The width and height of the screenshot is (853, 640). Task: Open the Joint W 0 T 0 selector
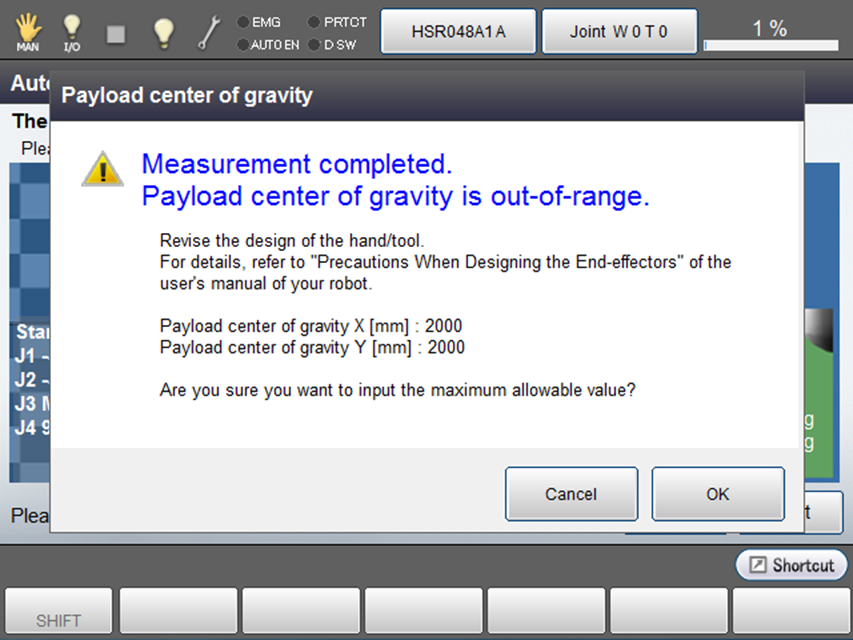pyautogui.click(x=618, y=32)
